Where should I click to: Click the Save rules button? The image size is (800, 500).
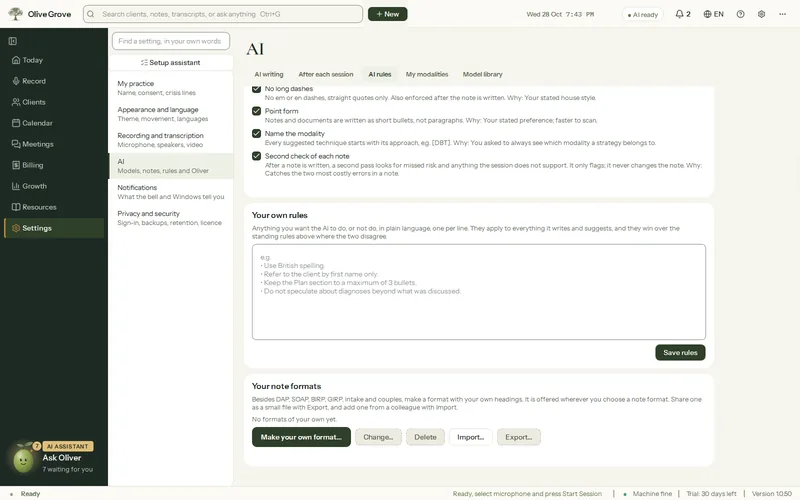point(680,353)
